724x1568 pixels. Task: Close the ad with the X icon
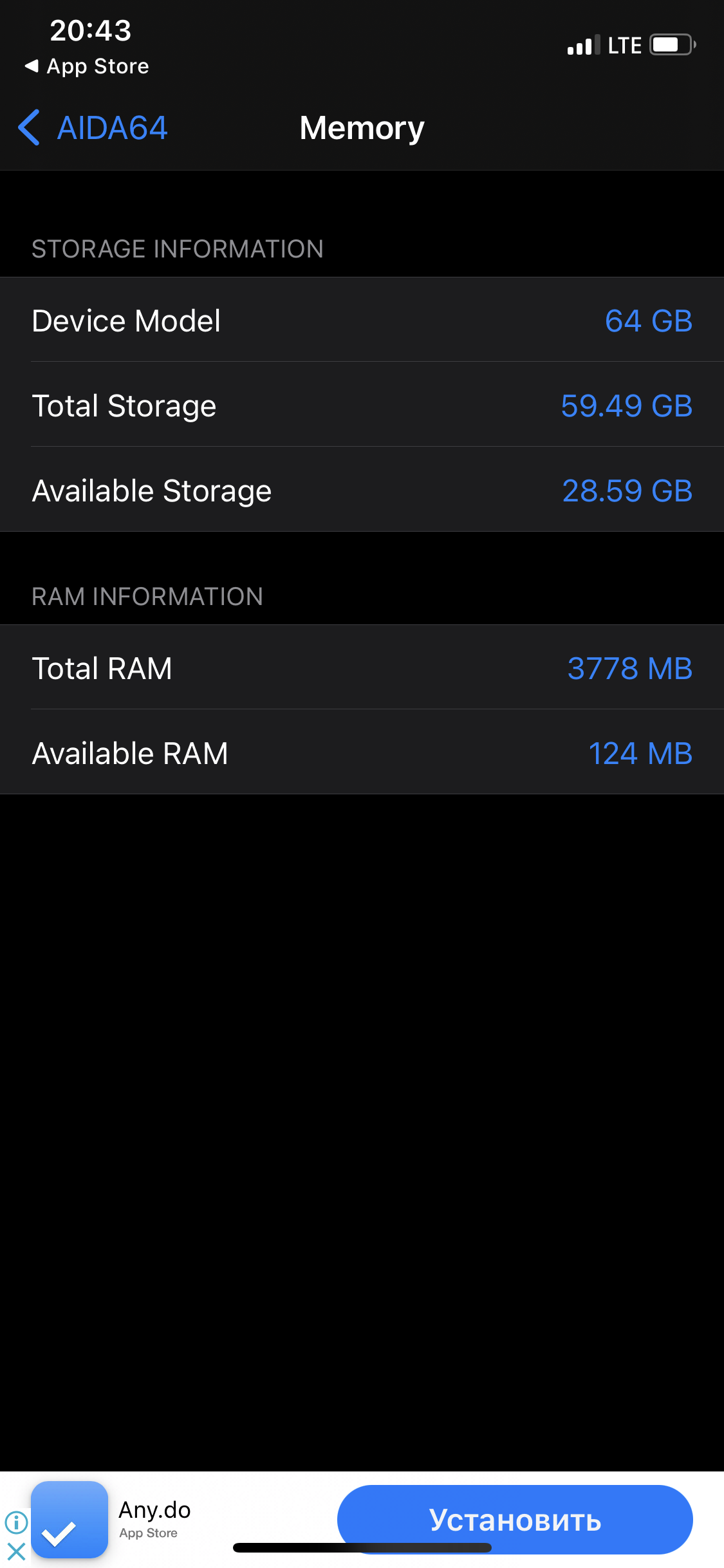coord(16,1551)
